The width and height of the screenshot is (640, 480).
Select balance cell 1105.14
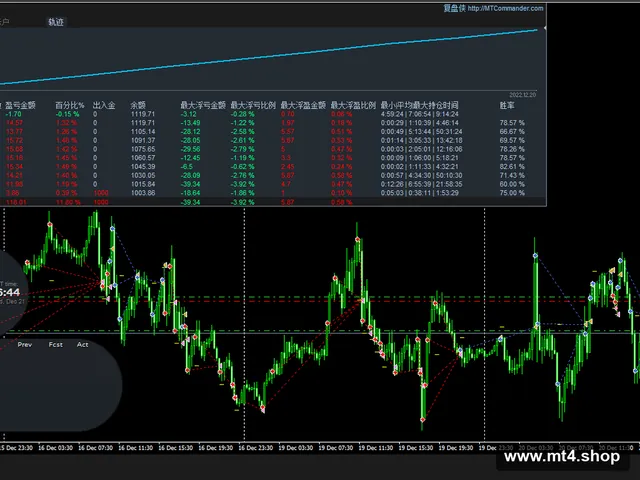(x=143, y=131)
